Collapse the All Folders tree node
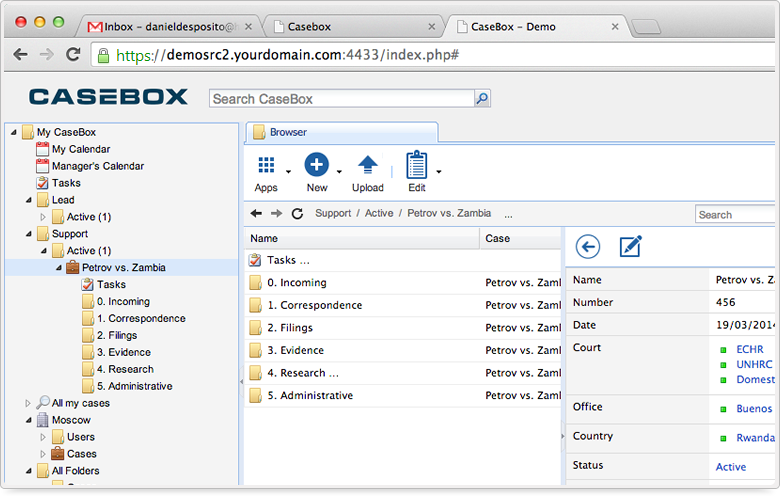Viewport: 780px width, 500px height. pos(29,471)
